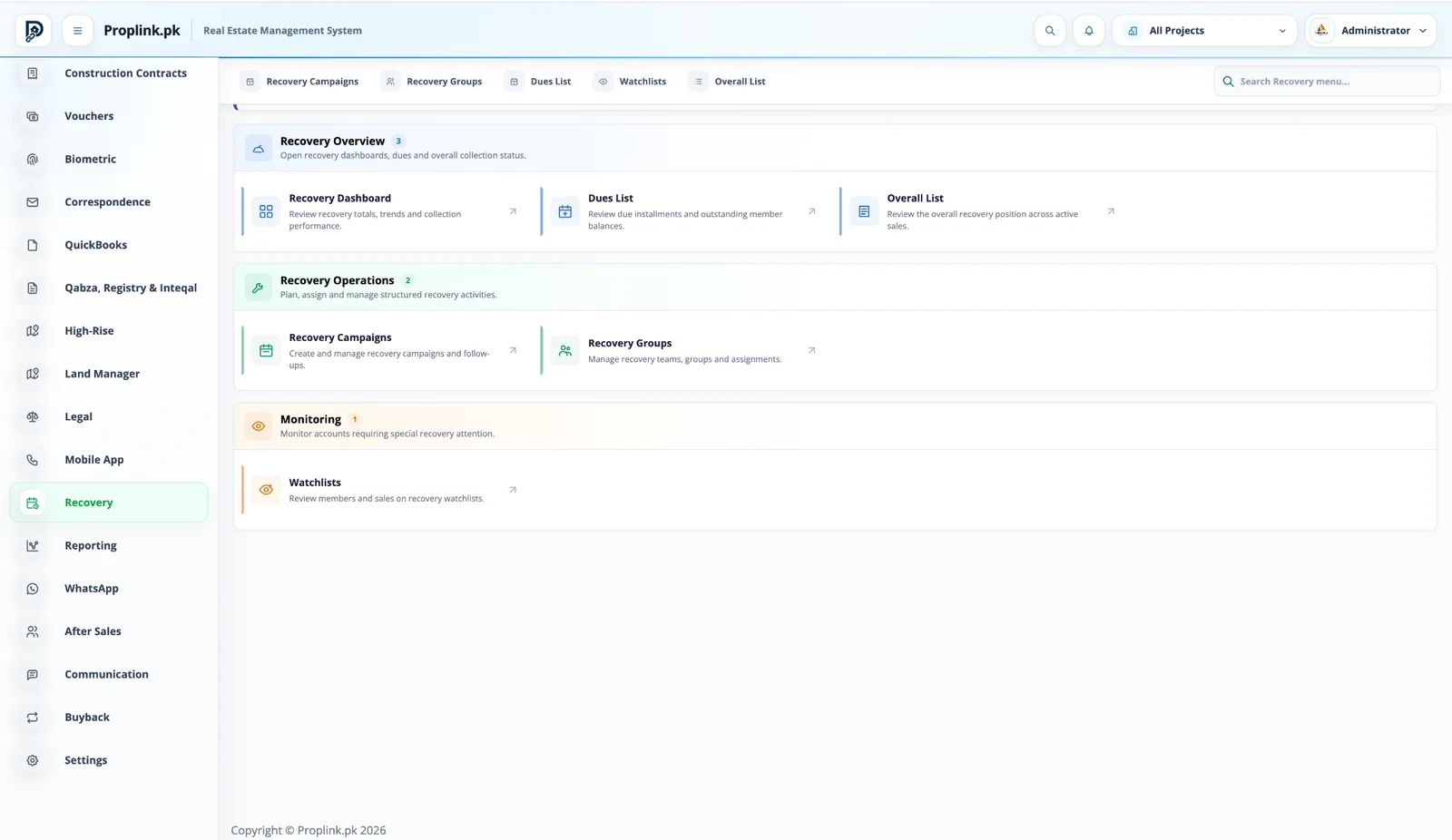Click the Recovery Operations wrench header icon
This screenshot has height=840, width=1452.
pyautogui.click(x=259, y=288)
